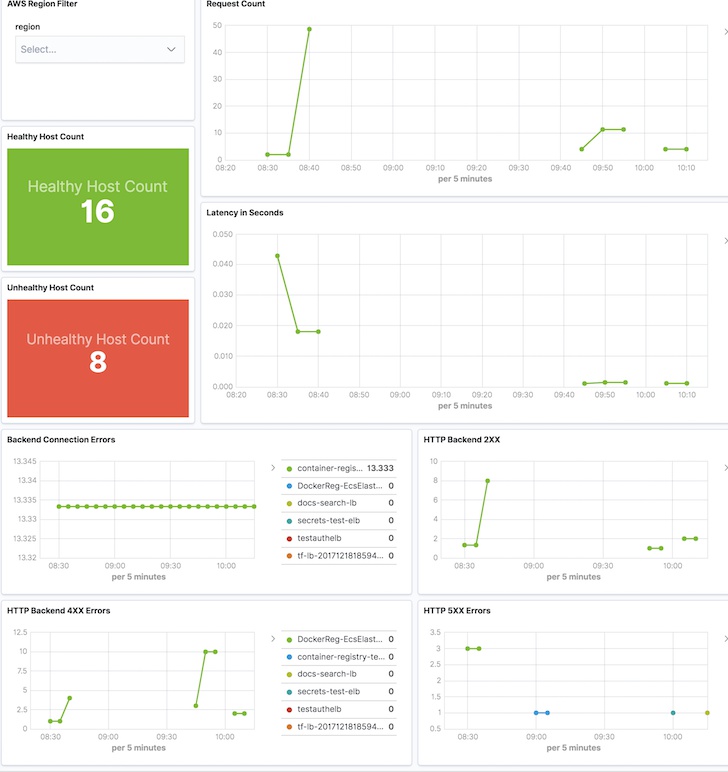The width and height of the screenshot is (728, 772).
Task: Toggle secrets-test-elb series in 4XX Errors legend
Action: pyautogui.click(x=328, y=691)
